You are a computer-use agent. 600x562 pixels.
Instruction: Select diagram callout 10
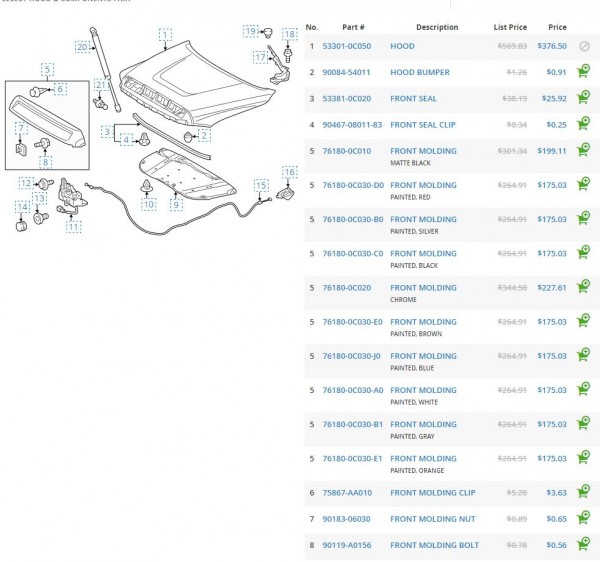click(148, 204)
